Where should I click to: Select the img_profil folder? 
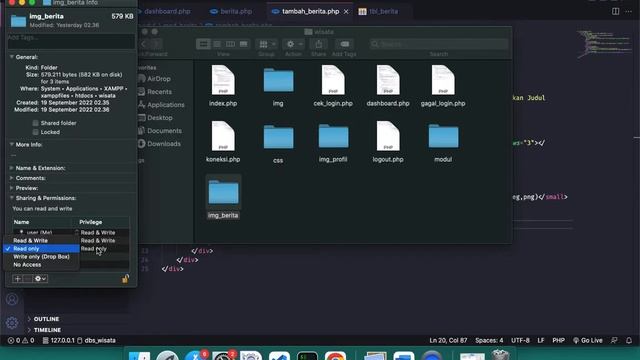pos(333,137)
